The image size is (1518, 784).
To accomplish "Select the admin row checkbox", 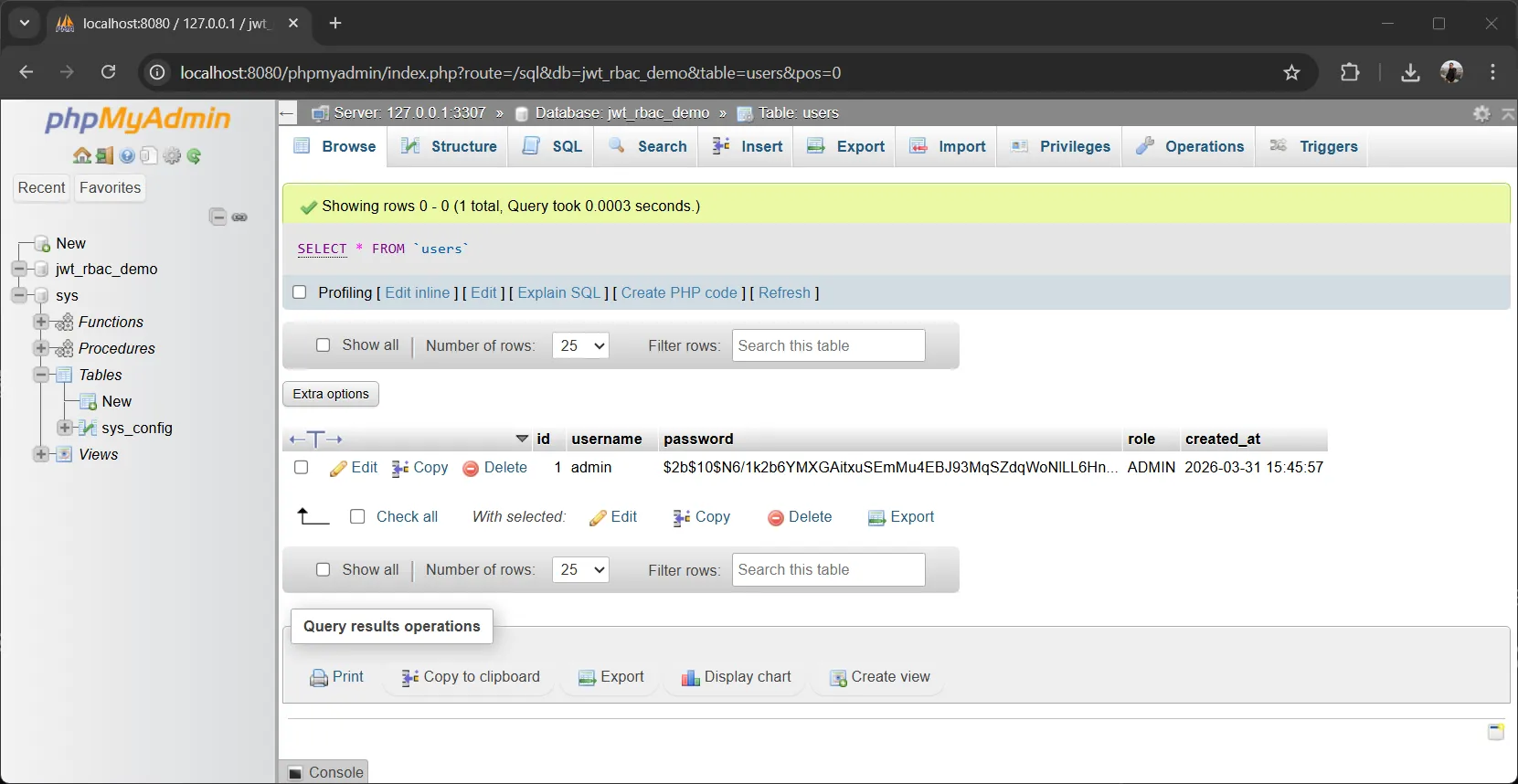I will pyautogui.click(x=302, y=467).
